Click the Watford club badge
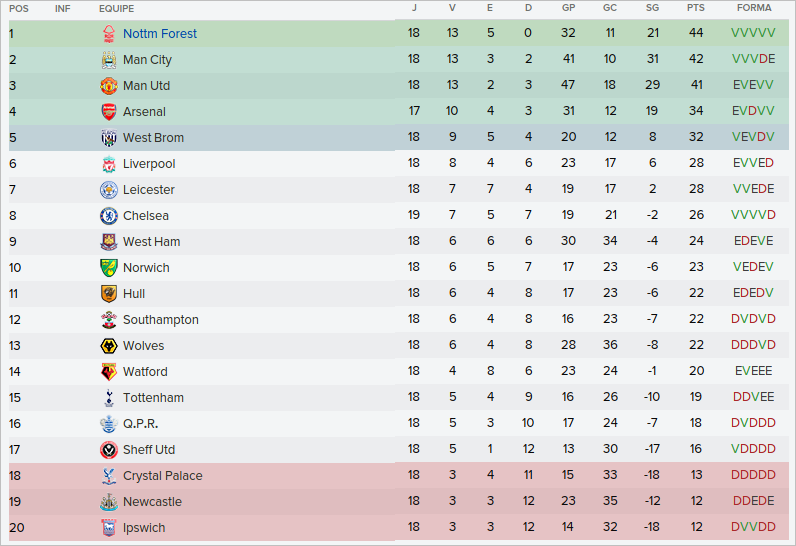 click(x=109, y=372)
